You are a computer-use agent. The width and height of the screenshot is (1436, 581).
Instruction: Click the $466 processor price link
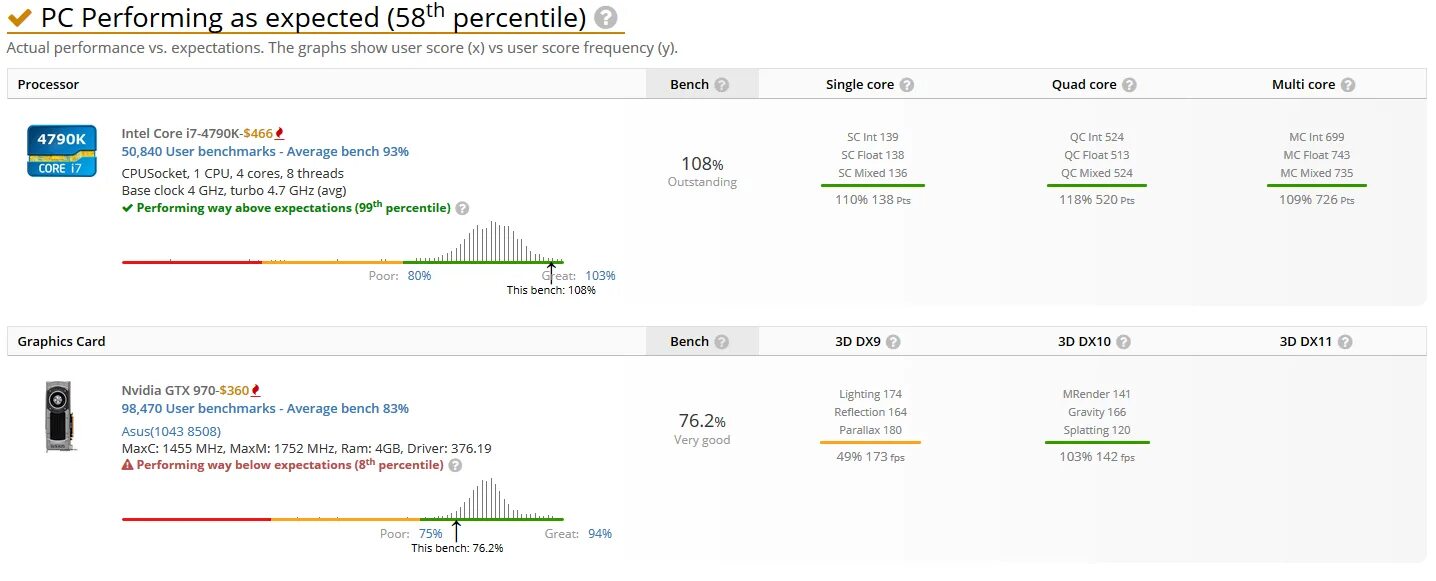click(260, 133)
